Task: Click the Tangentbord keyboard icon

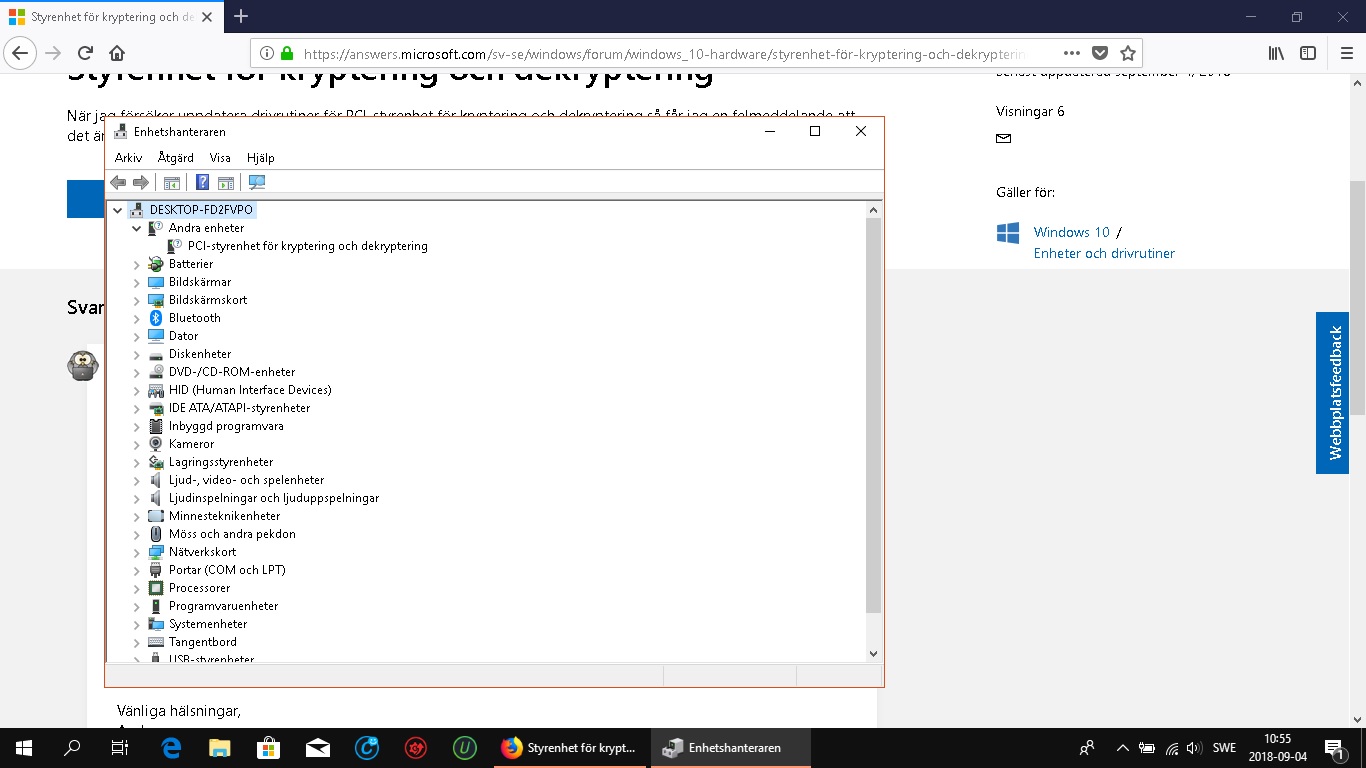Action: (155, 642)
